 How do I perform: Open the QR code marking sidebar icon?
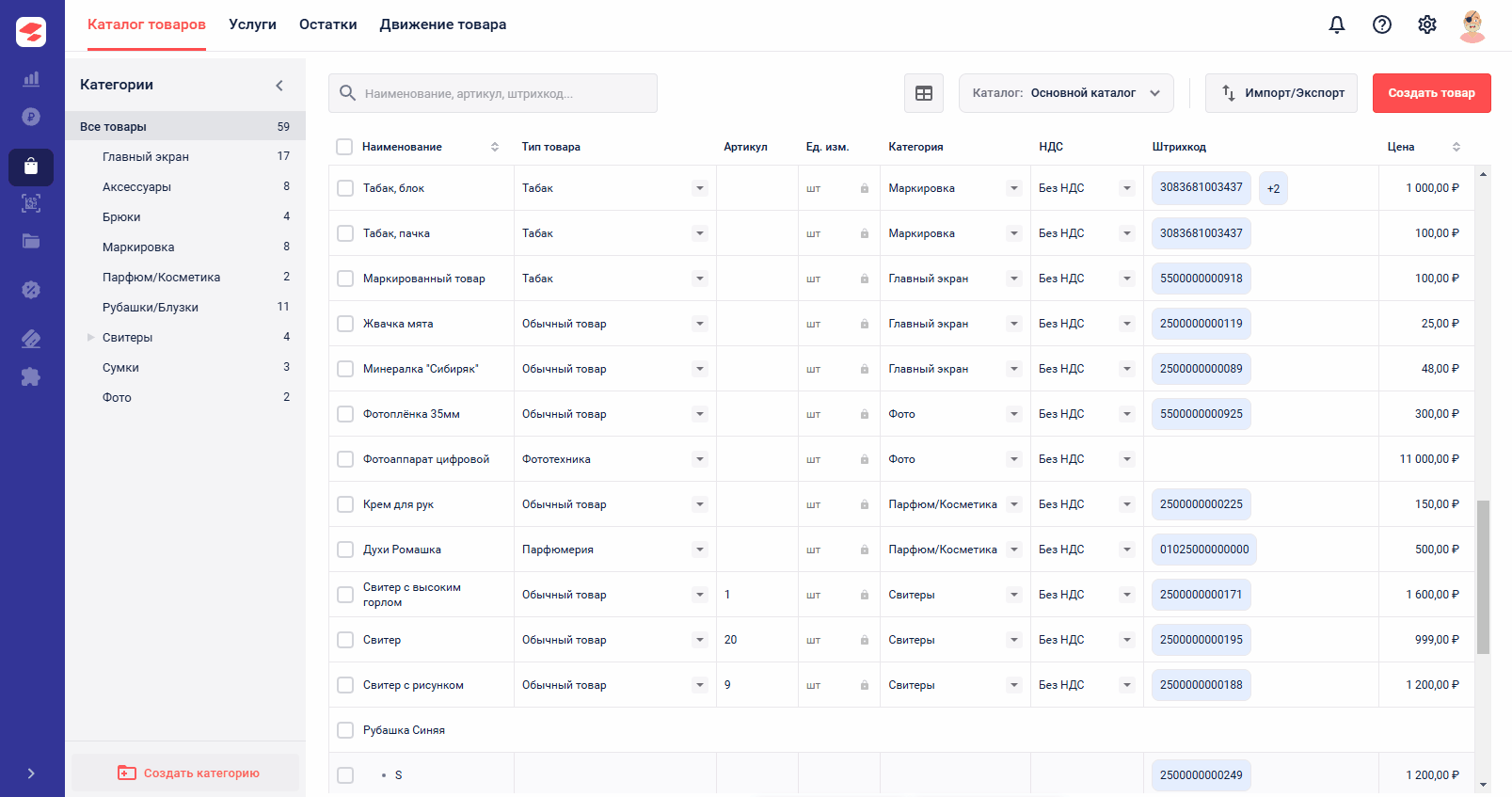[x=31, y=203]
